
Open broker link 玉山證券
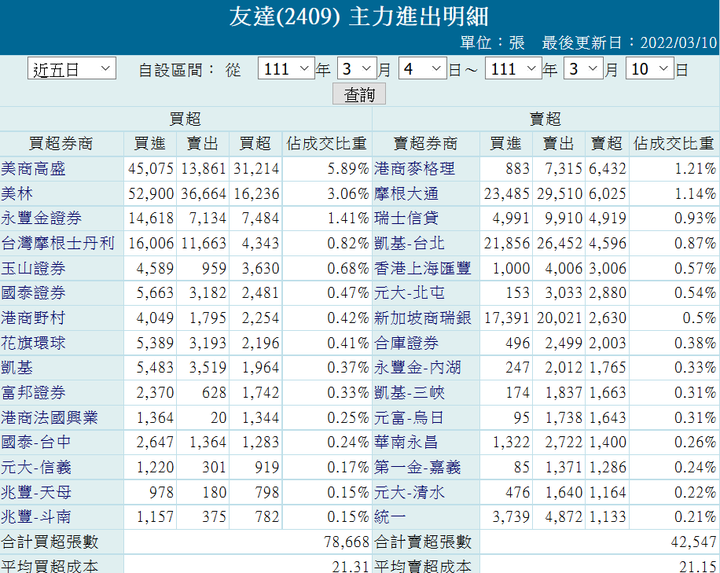coord(33,269)
